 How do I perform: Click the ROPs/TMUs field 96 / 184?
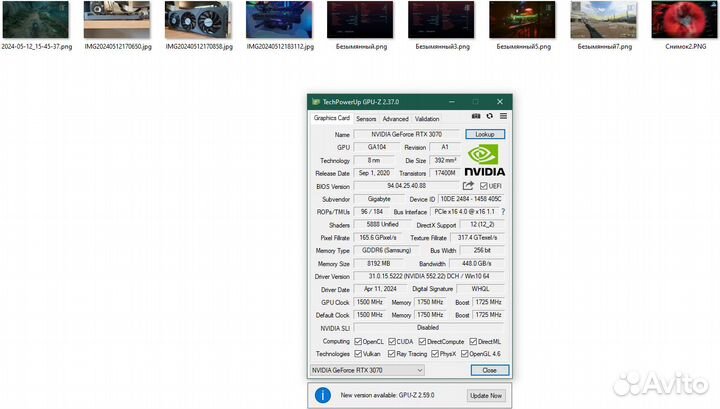(372, 212)
